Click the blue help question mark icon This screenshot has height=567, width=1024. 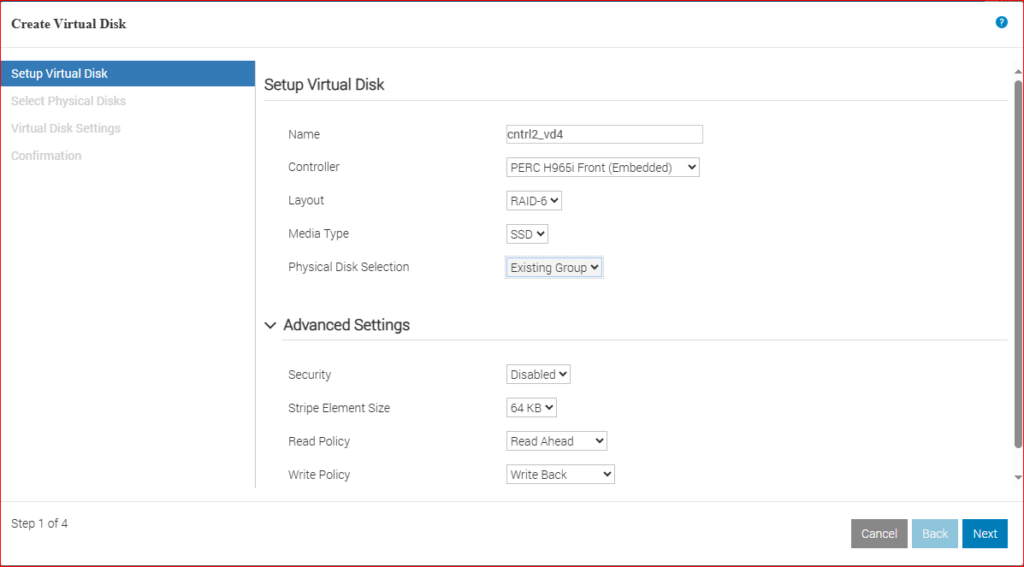click(1001, 22)
